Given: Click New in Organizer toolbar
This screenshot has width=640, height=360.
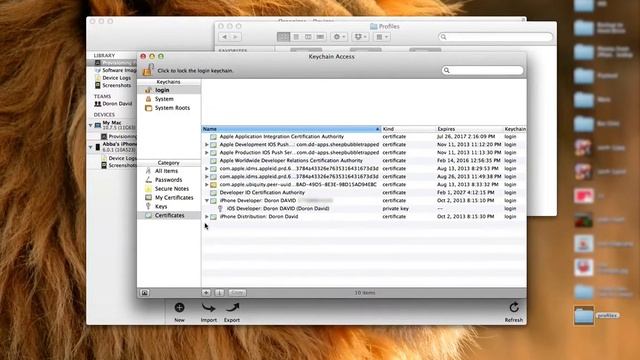Looking at the screenshot, I should pyautogui.click(x=179, y=312).
